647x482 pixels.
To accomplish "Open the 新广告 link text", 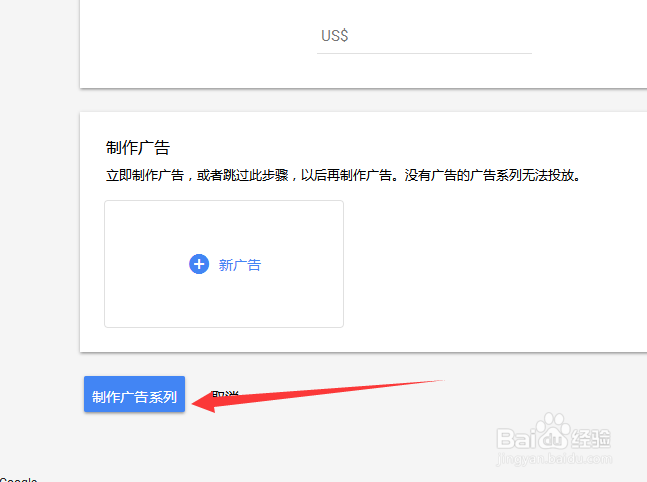I will coord(240,265).
